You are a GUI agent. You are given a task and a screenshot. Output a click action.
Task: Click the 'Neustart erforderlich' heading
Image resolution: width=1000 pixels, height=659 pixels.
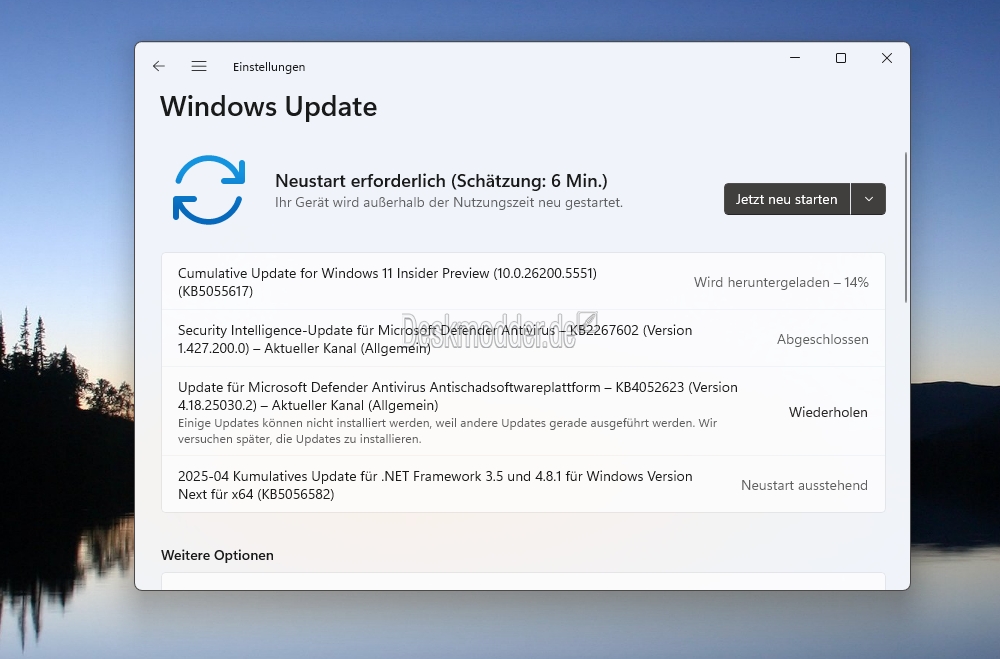pos(441,181)
